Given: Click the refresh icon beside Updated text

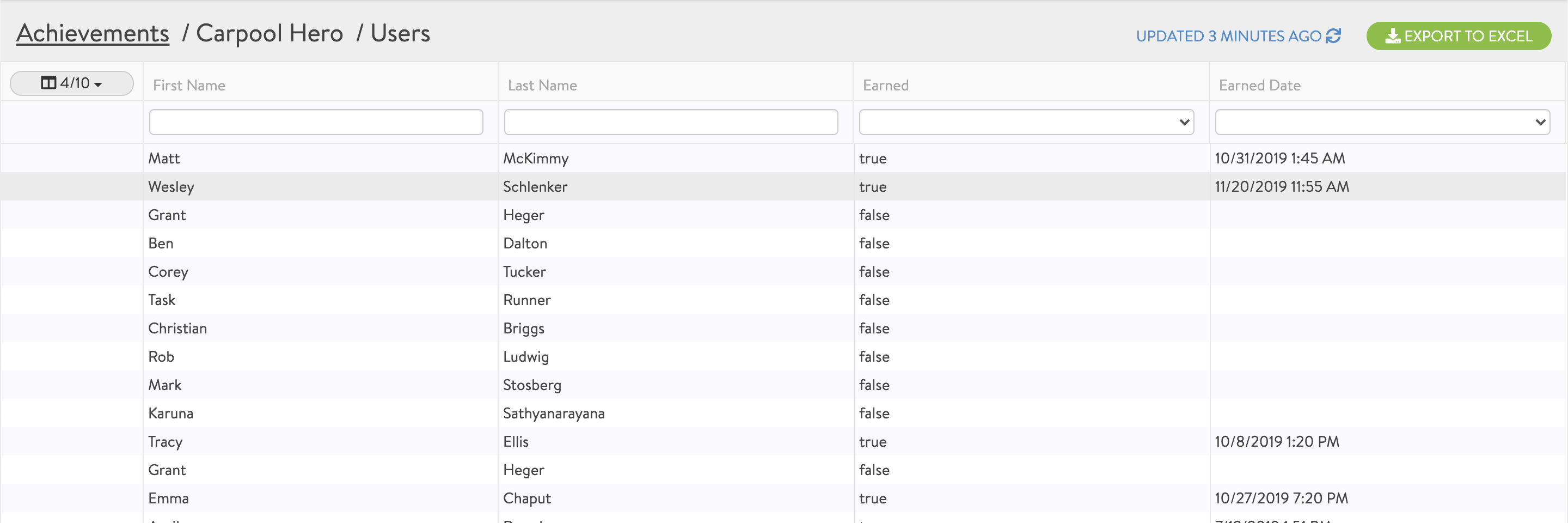Looking at the screenshot, I should pos(1333,36).
